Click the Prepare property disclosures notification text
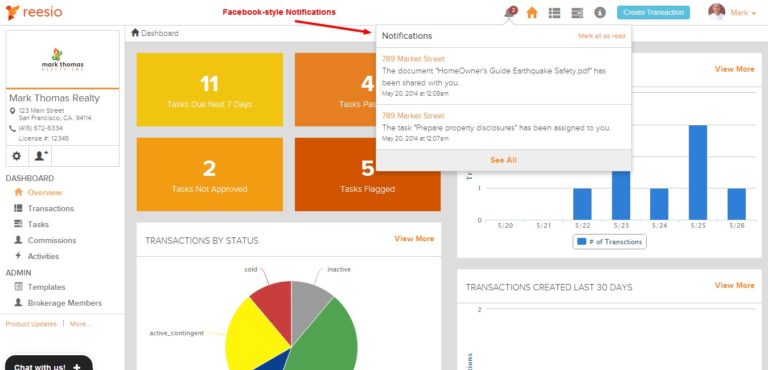 tap(496, 128)
